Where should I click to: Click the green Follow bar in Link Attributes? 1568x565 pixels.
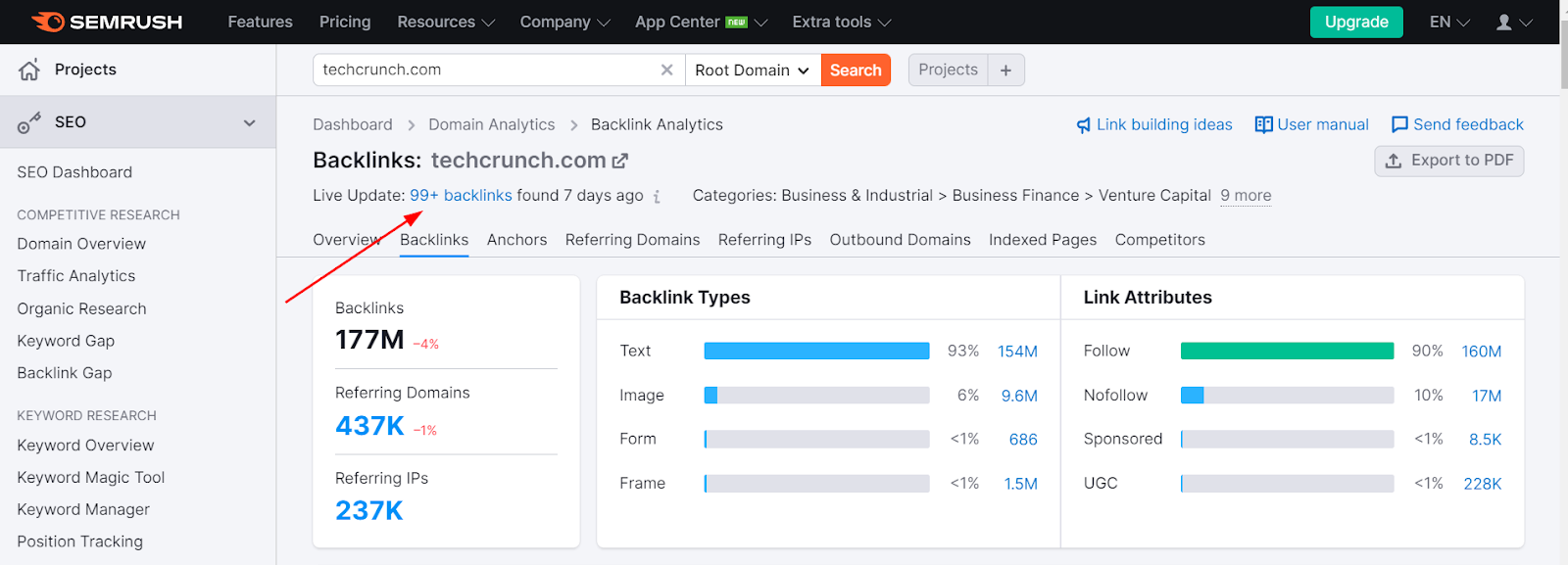[1286, 351]
